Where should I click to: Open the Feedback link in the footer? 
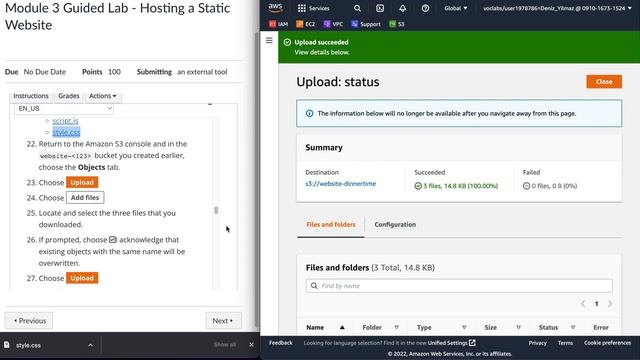click(281, 343)
